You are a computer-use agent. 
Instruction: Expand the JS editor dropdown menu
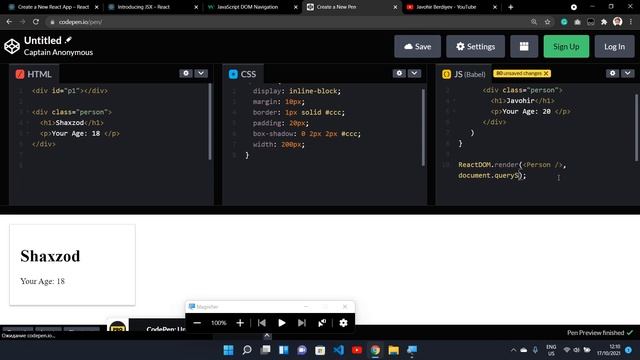tap(627, 73)
